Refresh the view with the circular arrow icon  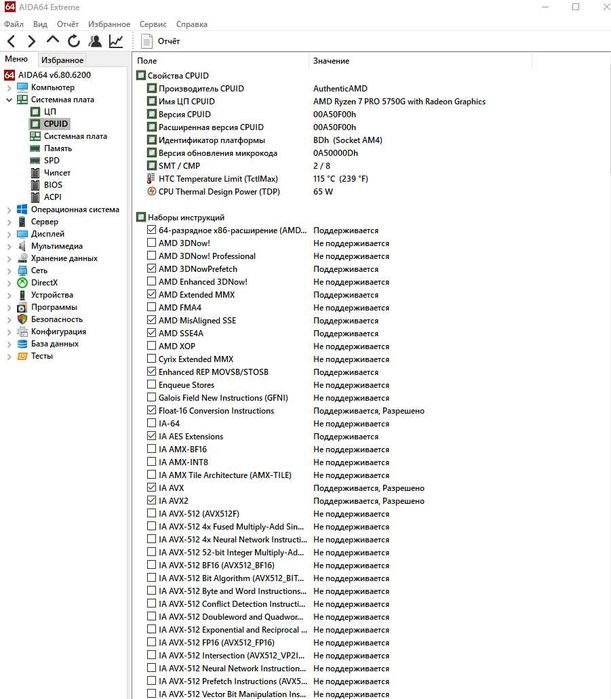coord(74,41)
